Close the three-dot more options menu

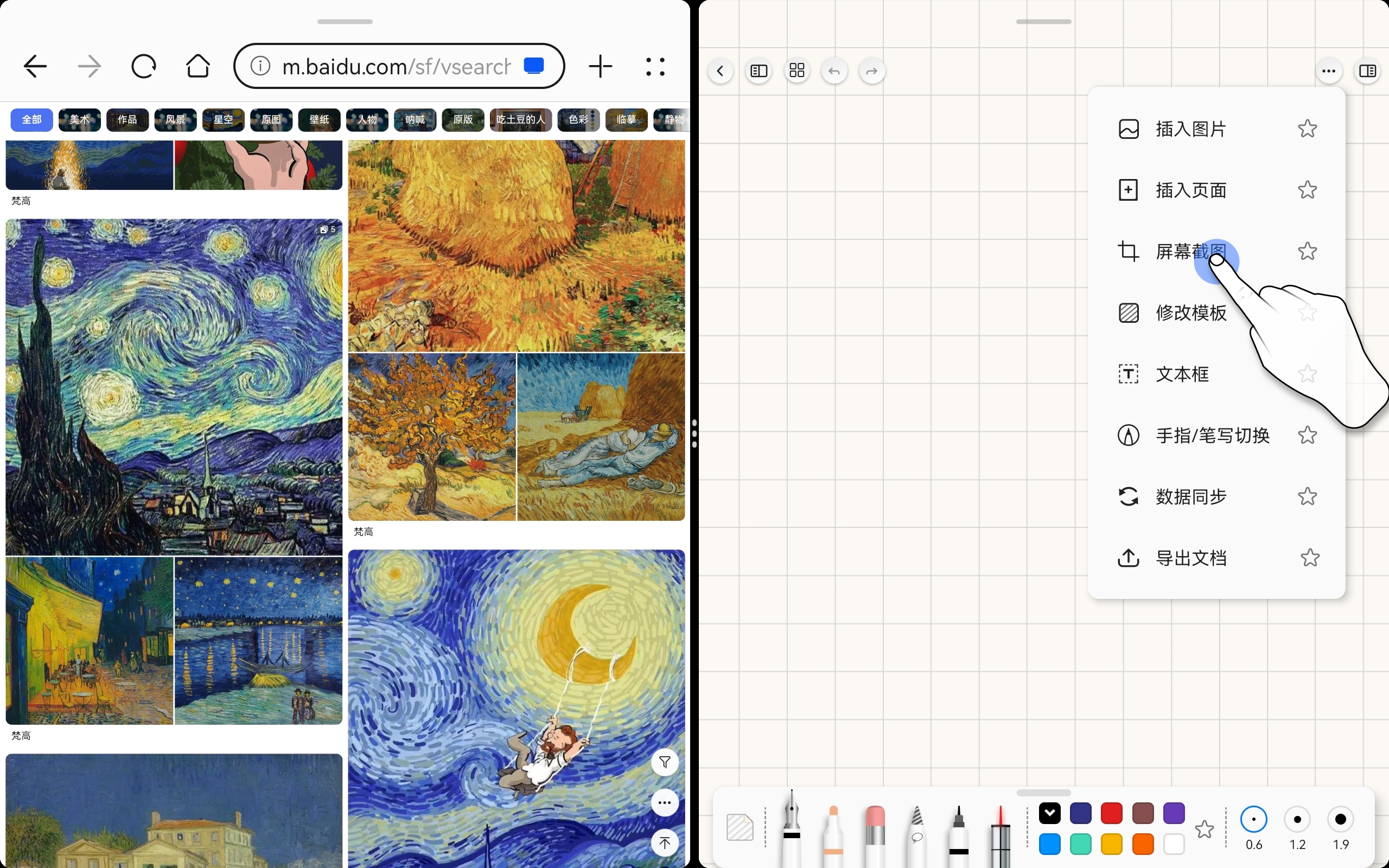tap(1329, 71)
